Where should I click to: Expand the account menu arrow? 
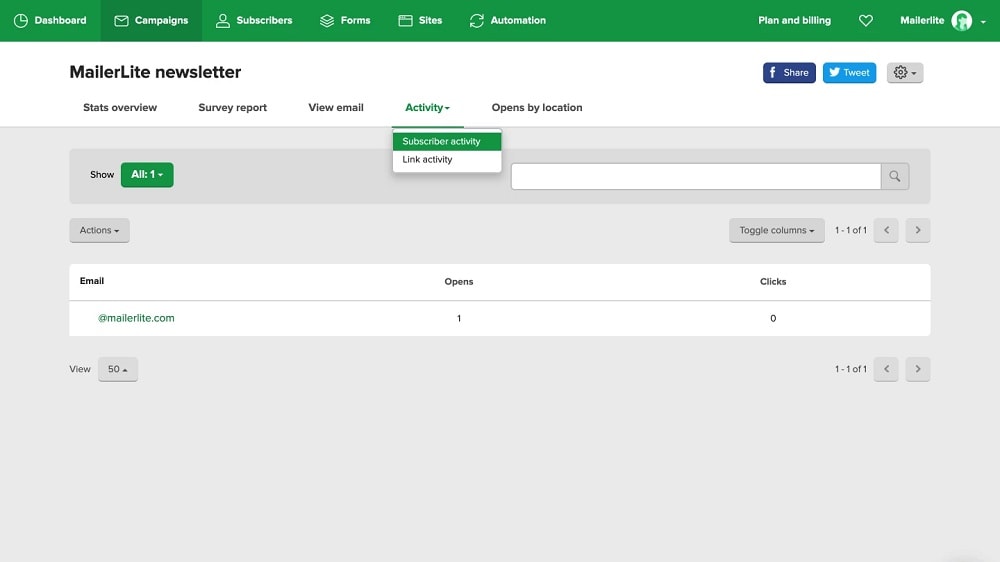click(983, 22)
